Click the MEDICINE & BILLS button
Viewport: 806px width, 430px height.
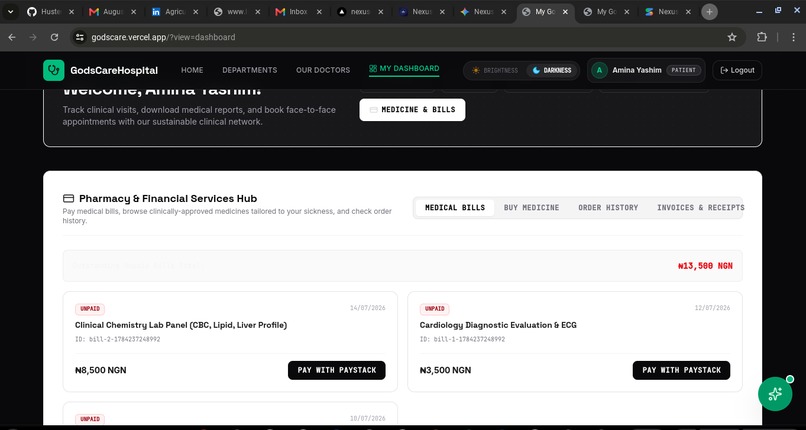click(x=412, y=110)
